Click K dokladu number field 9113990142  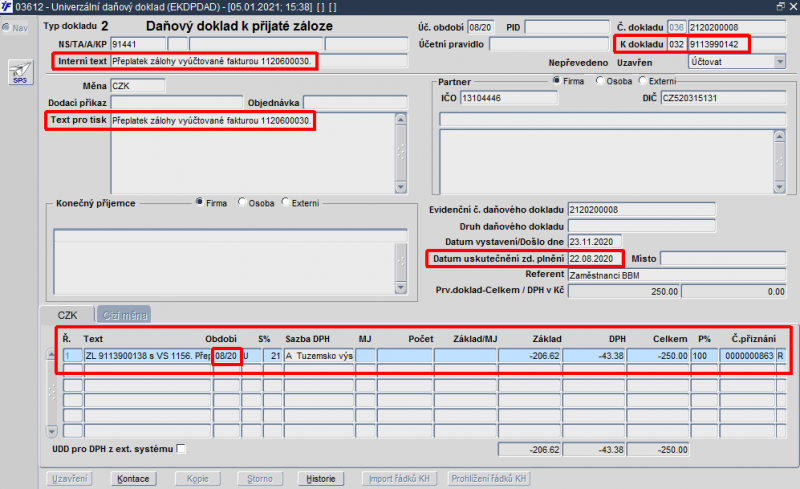pos(737,44)
